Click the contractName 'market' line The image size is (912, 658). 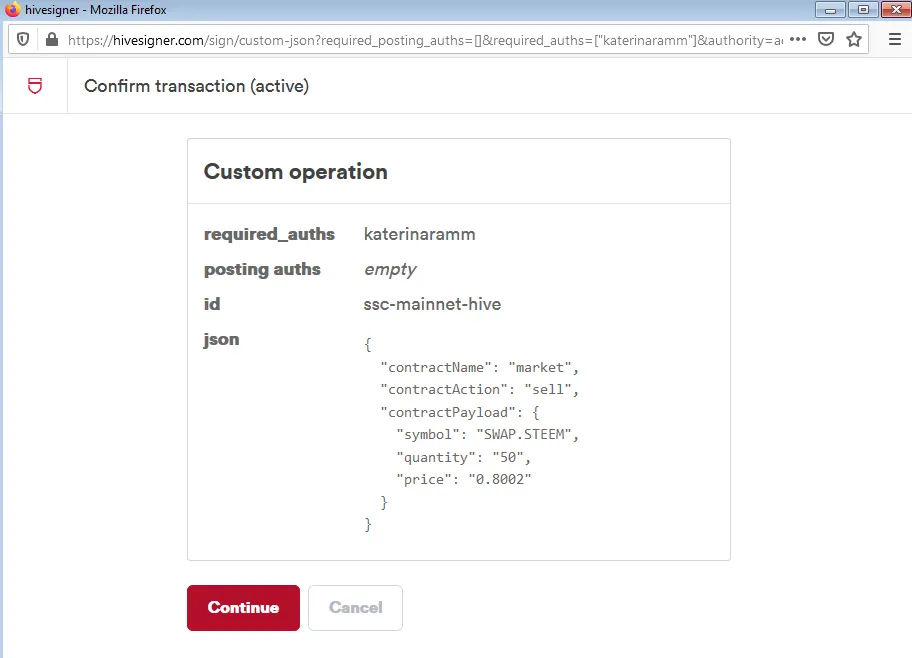(479, 368)
